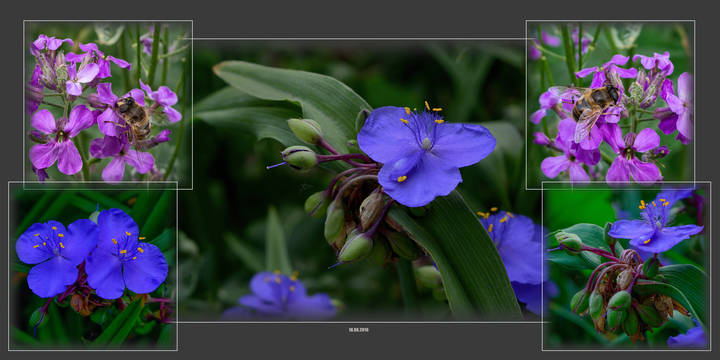The image size is (720, 360).
Task: Select the pink flowers photo with the hoverfly showing its wings
Action: pos(610,105)
